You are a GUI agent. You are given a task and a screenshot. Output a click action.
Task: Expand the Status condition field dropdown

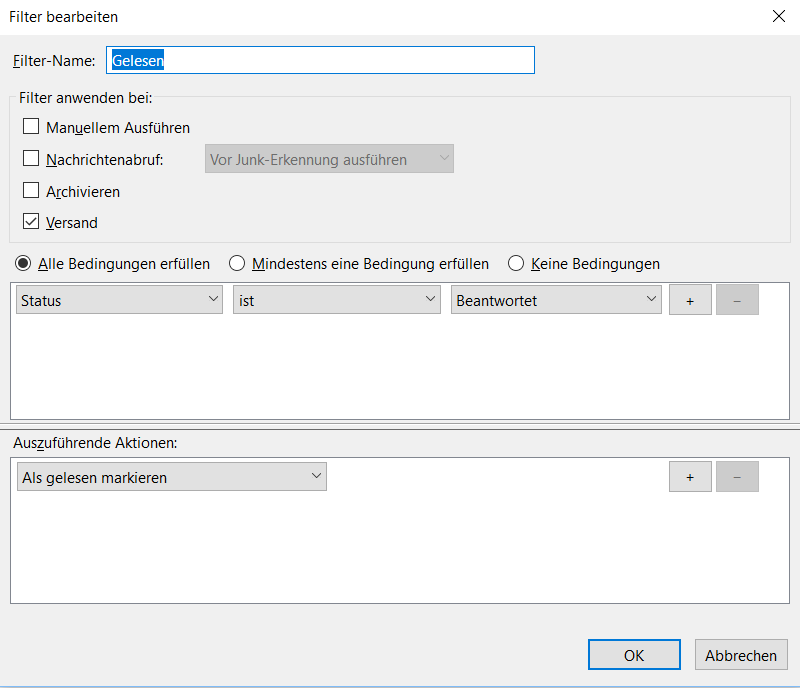point(119,300)
